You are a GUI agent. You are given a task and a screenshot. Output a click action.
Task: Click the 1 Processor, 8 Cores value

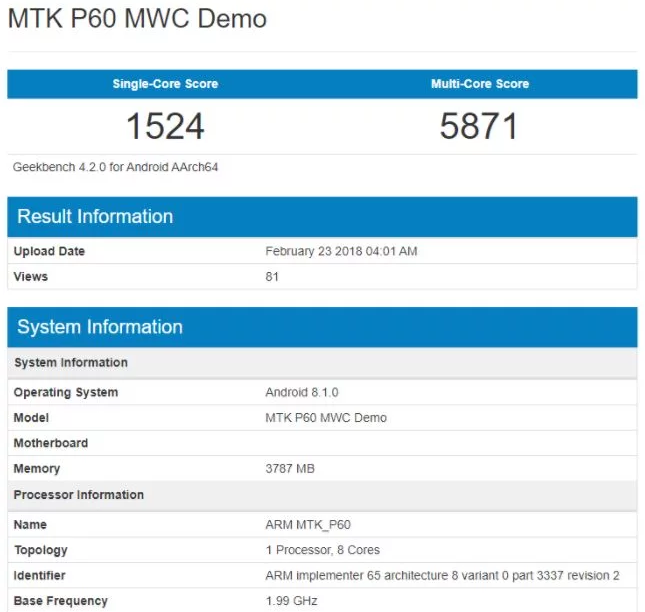[322, 550]
